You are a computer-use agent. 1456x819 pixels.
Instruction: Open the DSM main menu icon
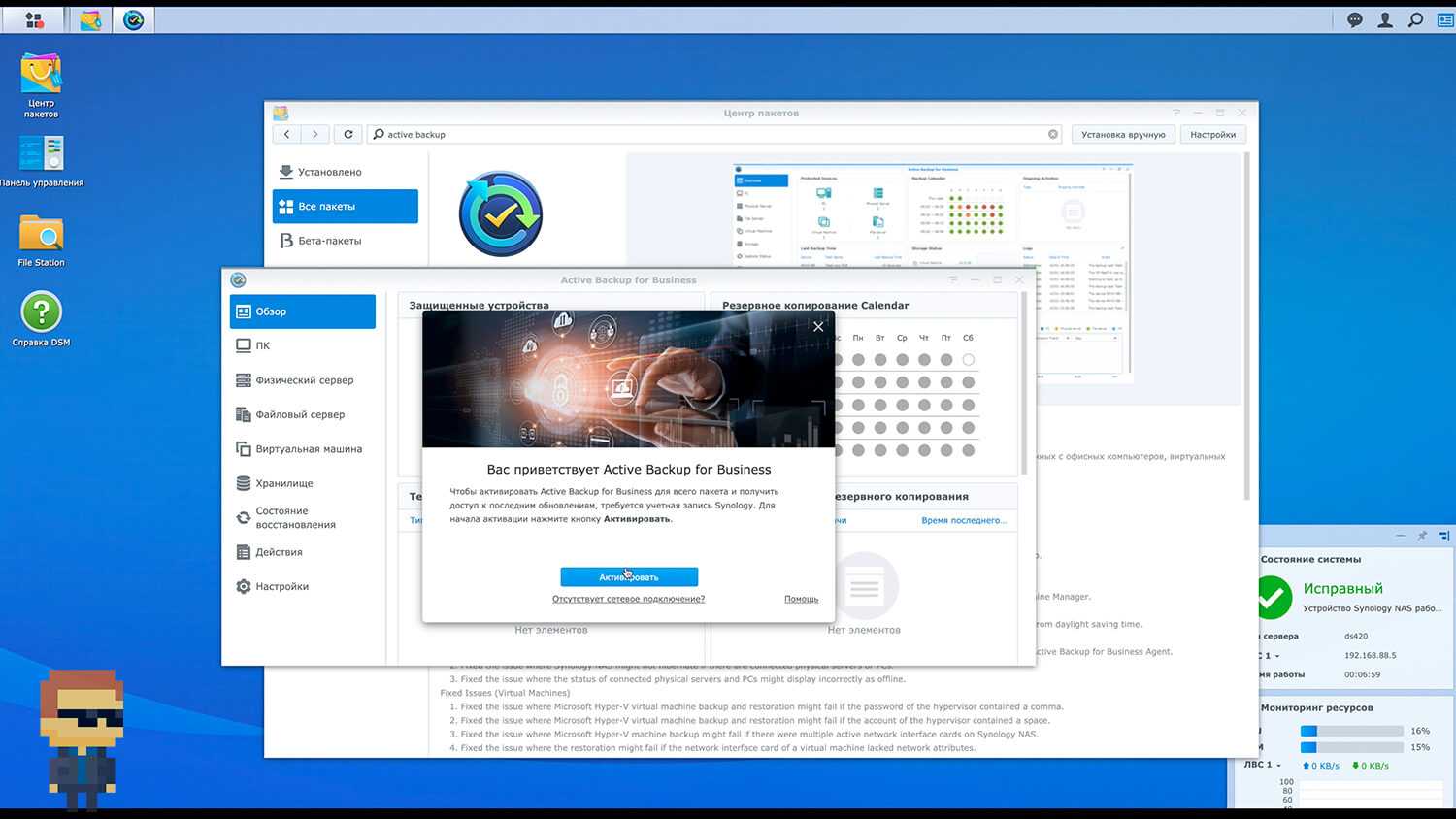(x=34, y=19)
